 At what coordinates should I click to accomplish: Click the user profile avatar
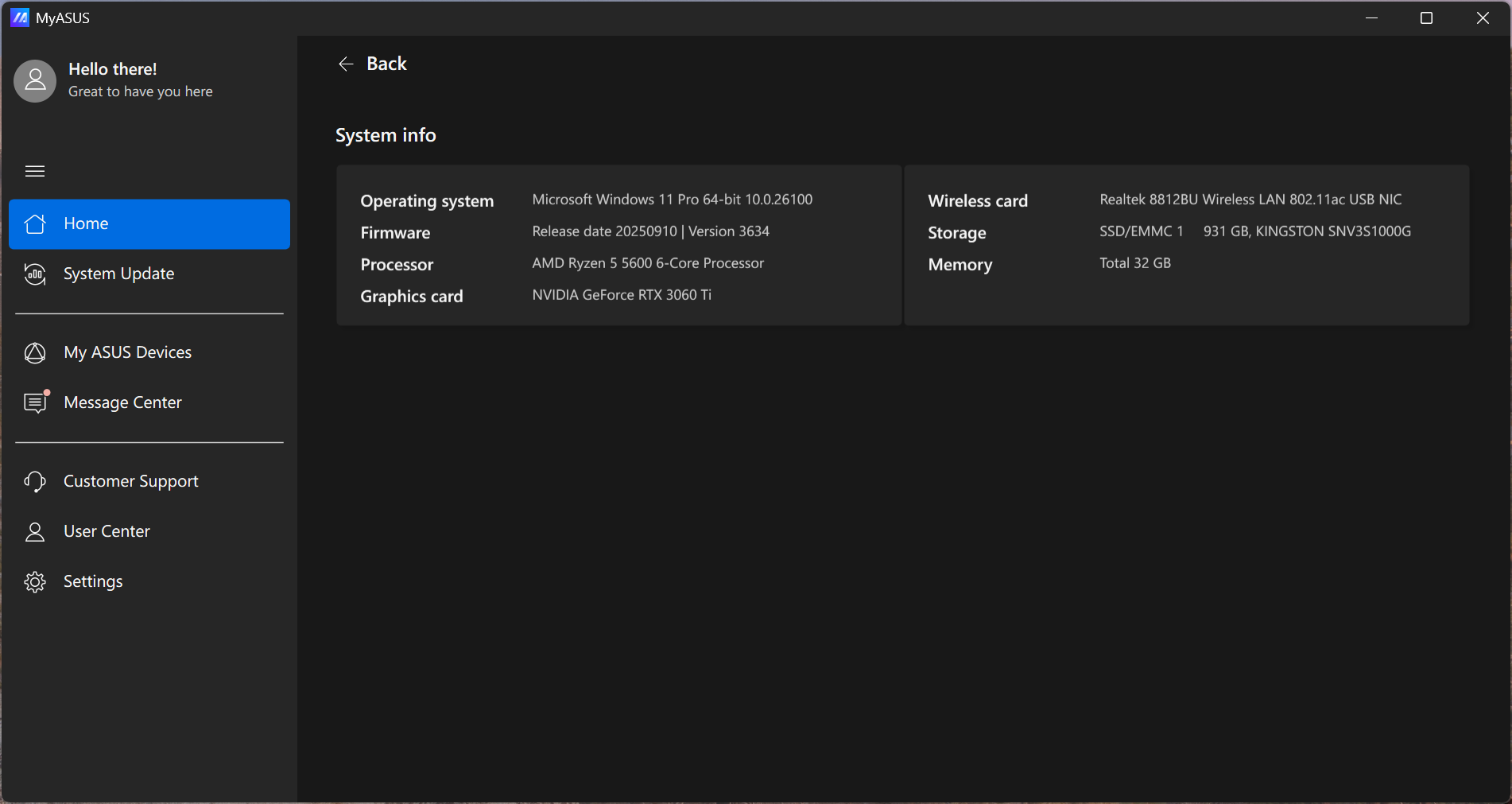tap(35, 81)
